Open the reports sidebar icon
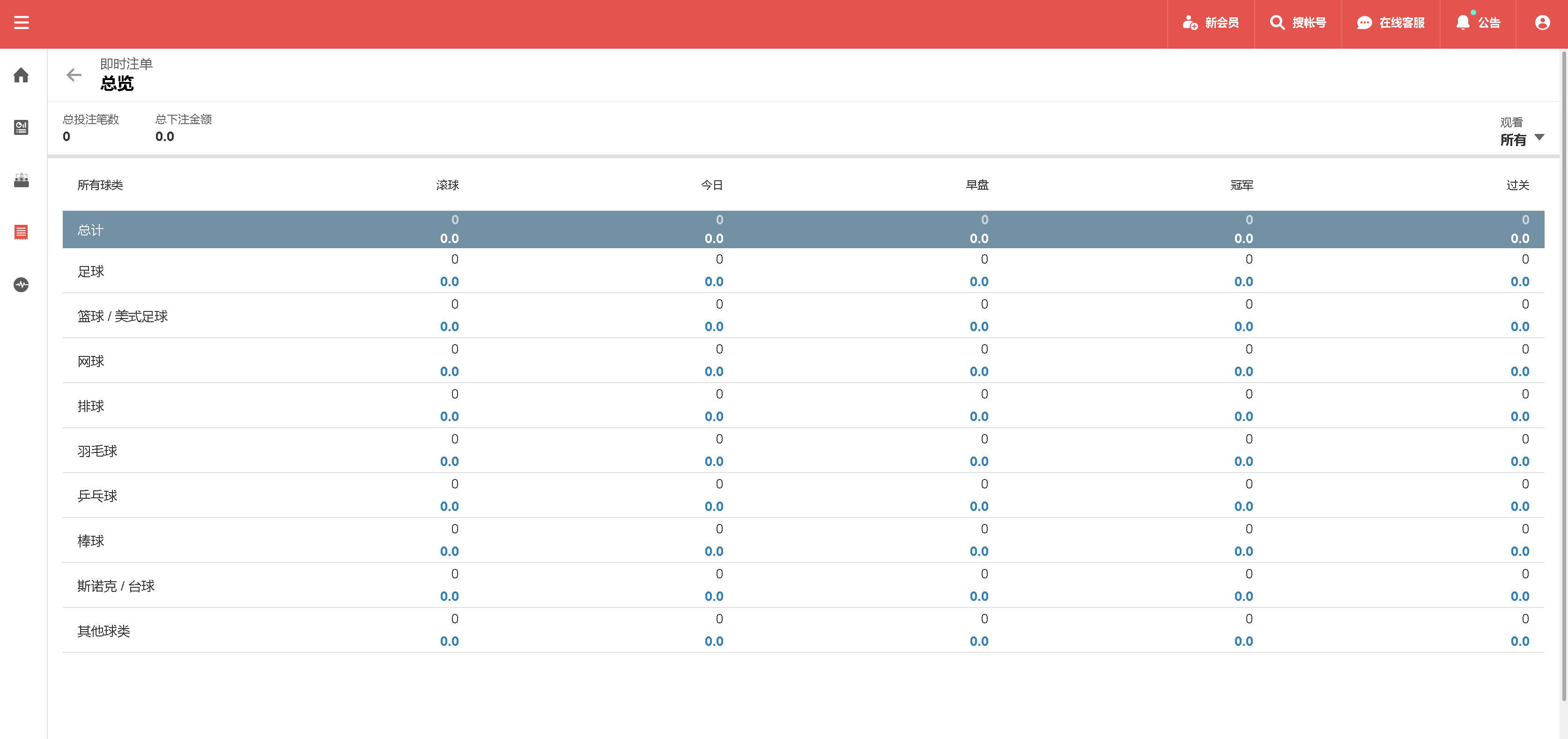Image resolution: width=1568 pixels, height=739 pixels. click(x=21, y=127)
